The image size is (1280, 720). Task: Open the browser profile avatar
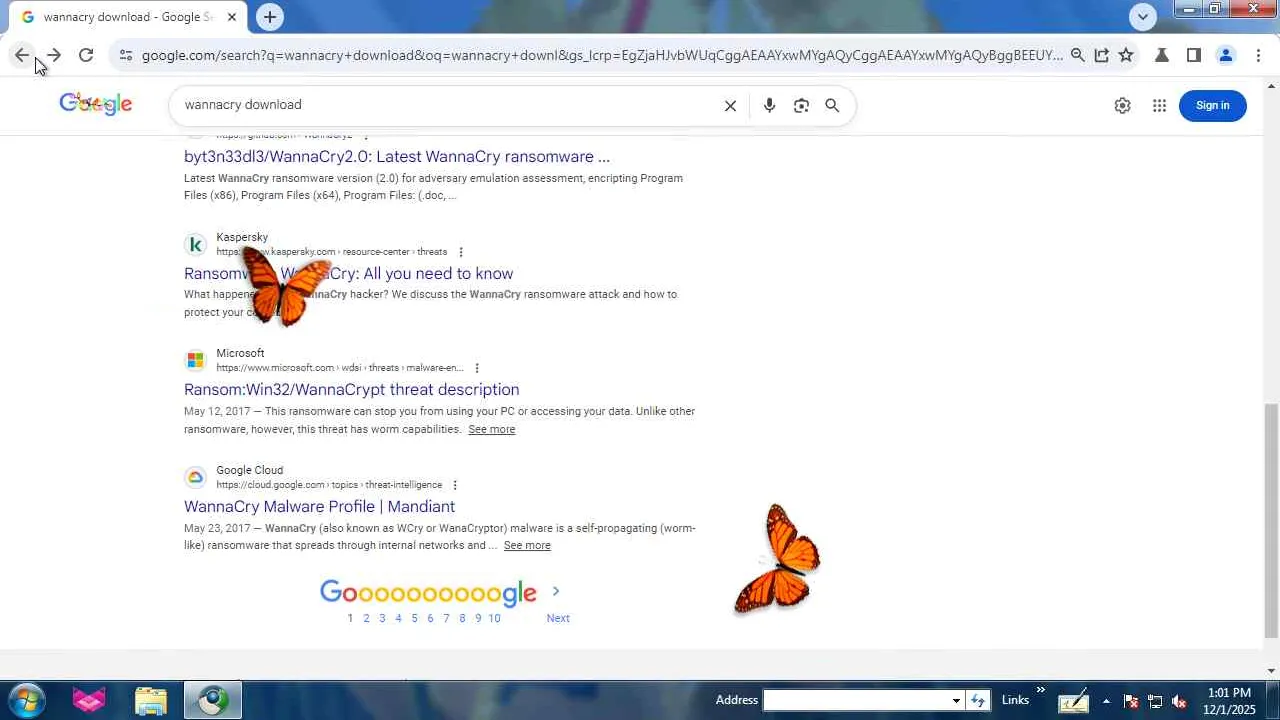tap(1226, 56)
